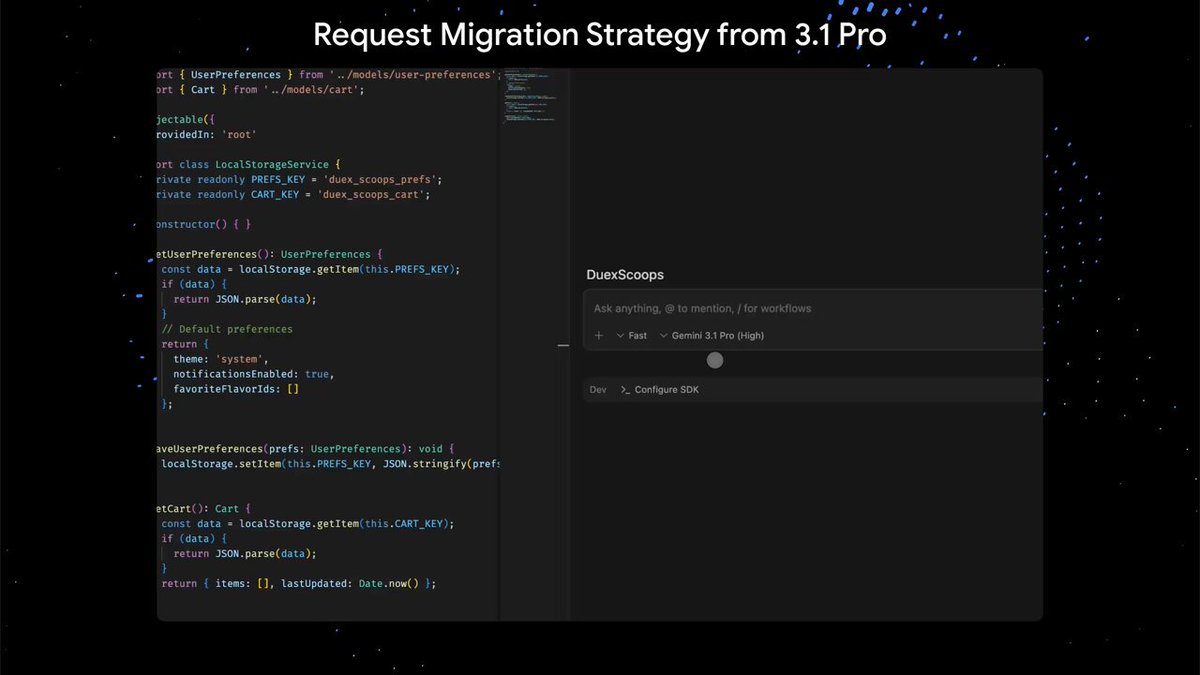Click the localStorage.setItem line in code
Viewport: 1200px width, 675px height.
[329, 464]
